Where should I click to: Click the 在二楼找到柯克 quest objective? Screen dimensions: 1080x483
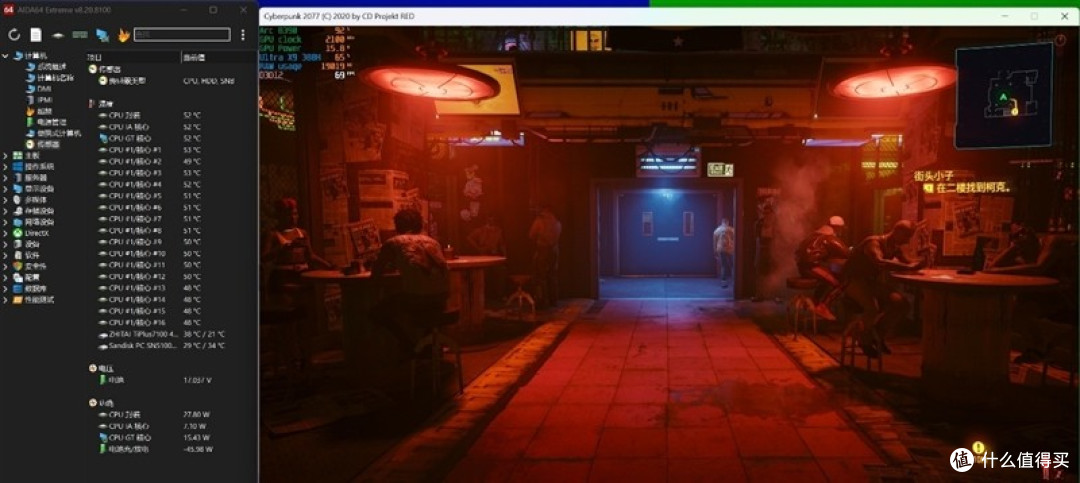(973, 187)
